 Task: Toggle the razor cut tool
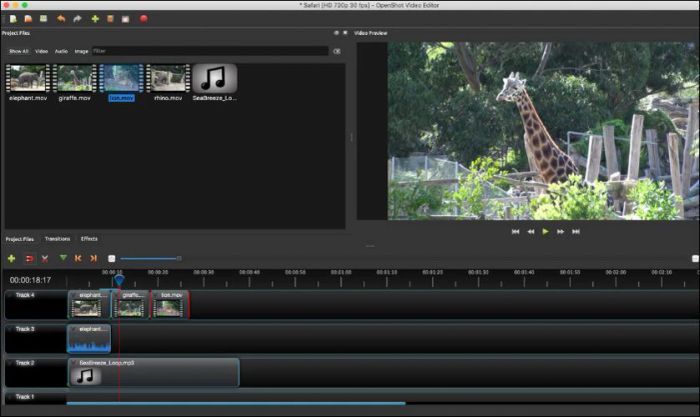(x=45, y=259)
